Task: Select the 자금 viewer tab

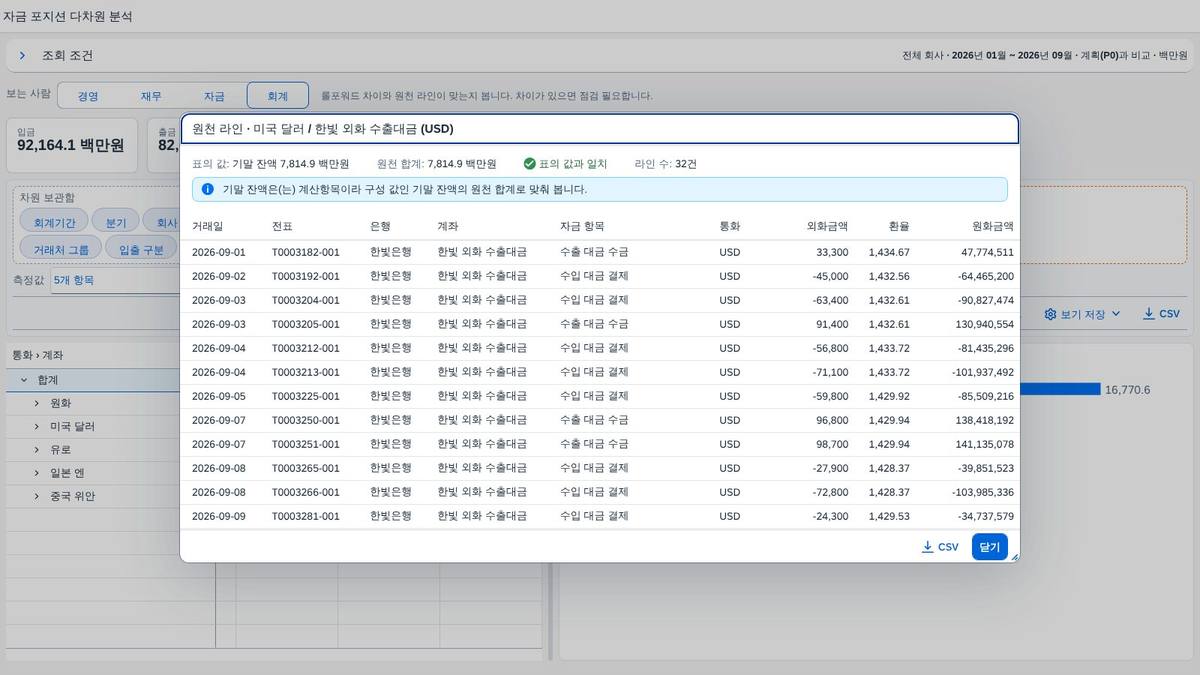Action: tap(214, 96)
